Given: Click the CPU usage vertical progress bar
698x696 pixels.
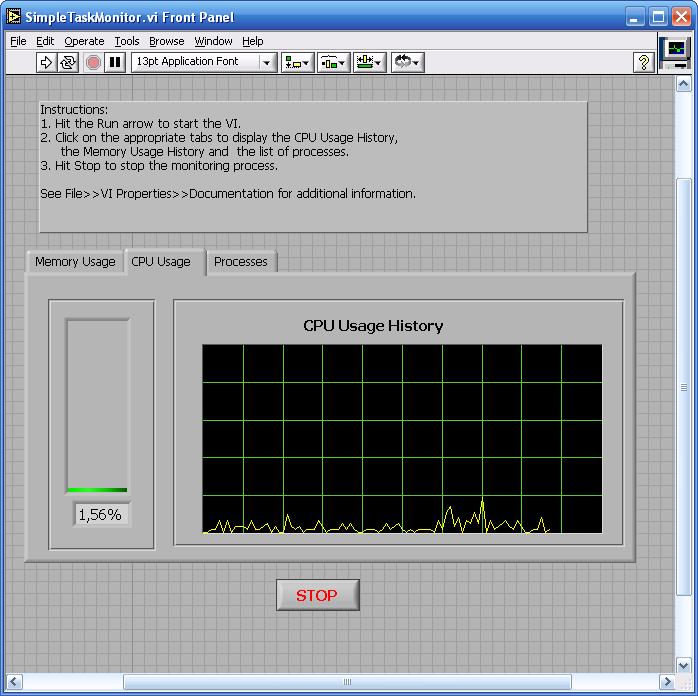Looking at the screenshot, I should (x=98, y=405).
